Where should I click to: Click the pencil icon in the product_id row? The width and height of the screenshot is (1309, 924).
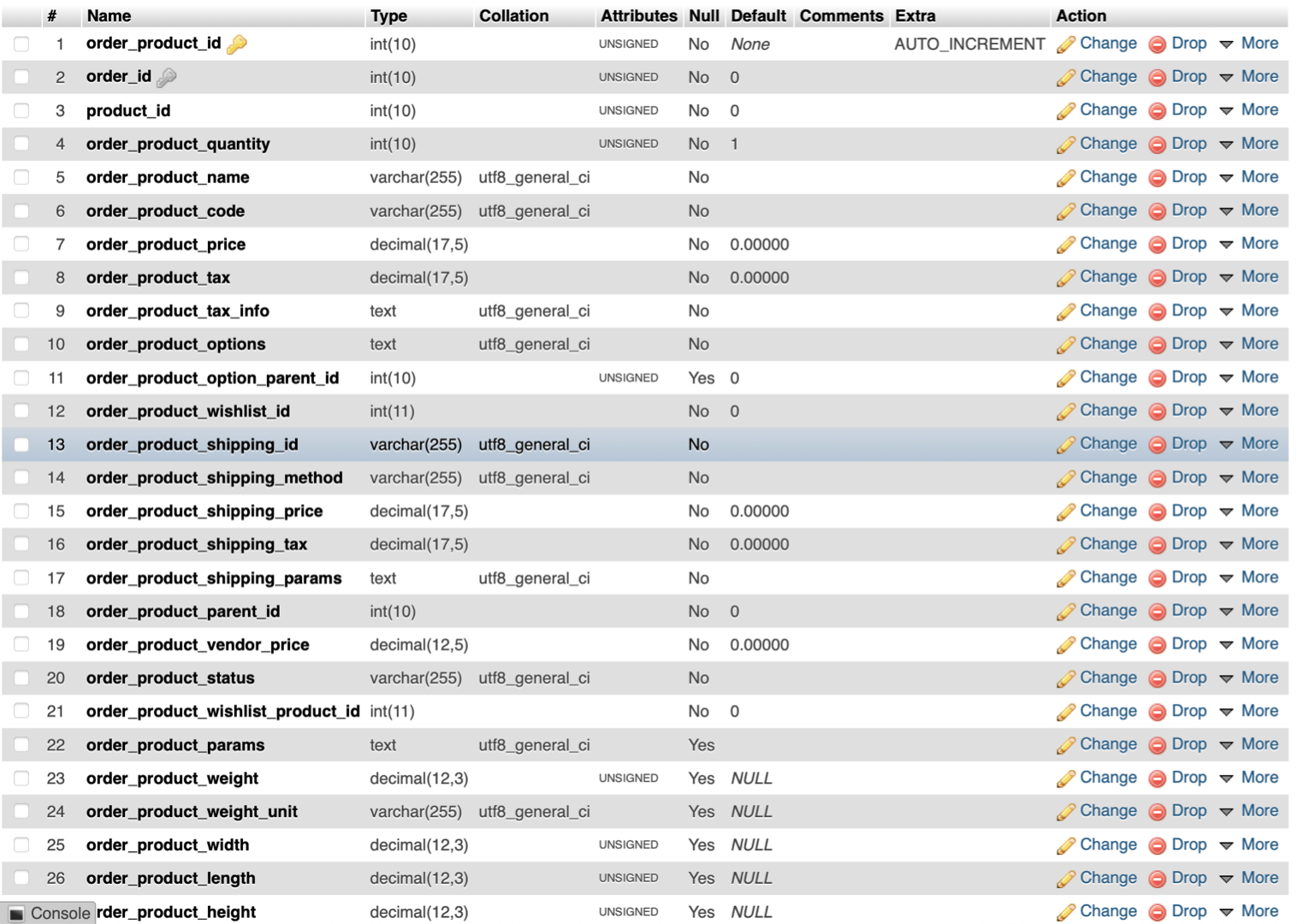(1065, 111)
